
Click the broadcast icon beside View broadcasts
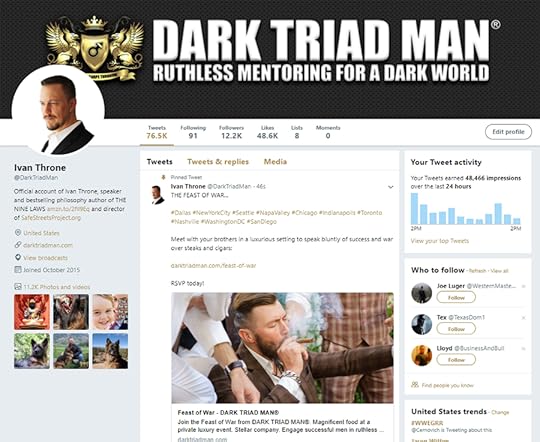(x=18, y=257)
